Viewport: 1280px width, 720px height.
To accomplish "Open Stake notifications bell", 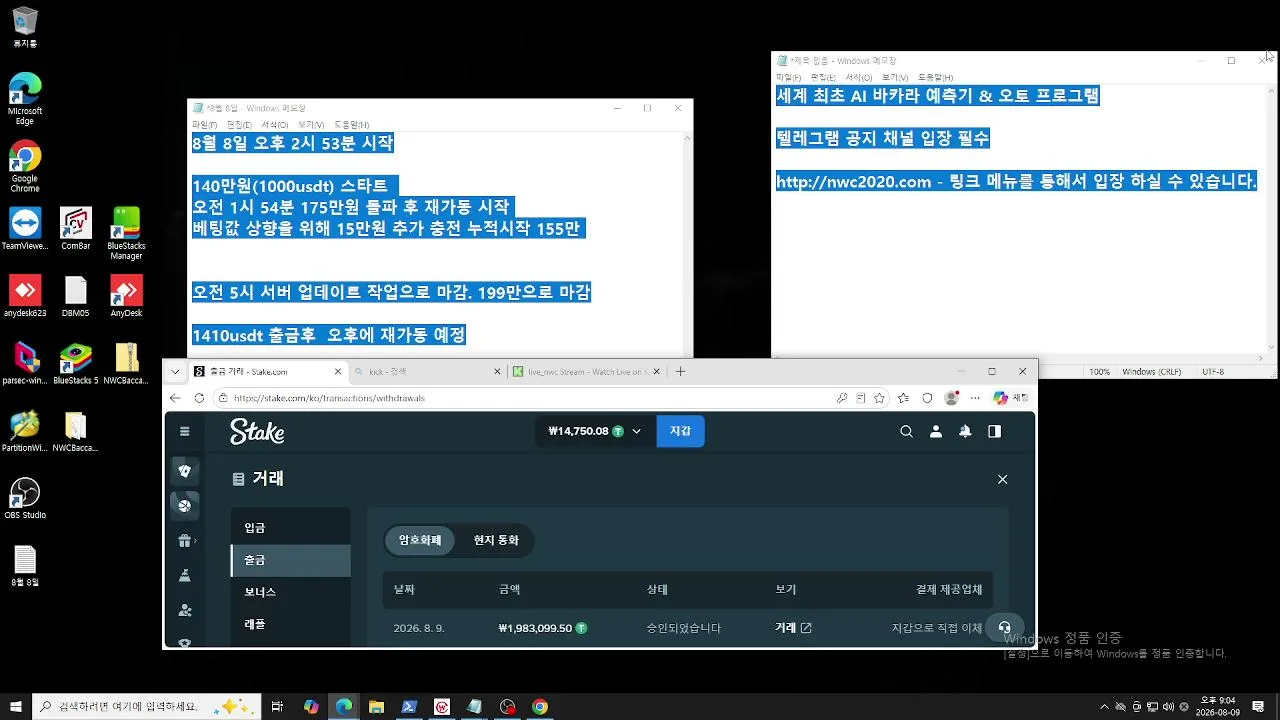I will (965, 431).
